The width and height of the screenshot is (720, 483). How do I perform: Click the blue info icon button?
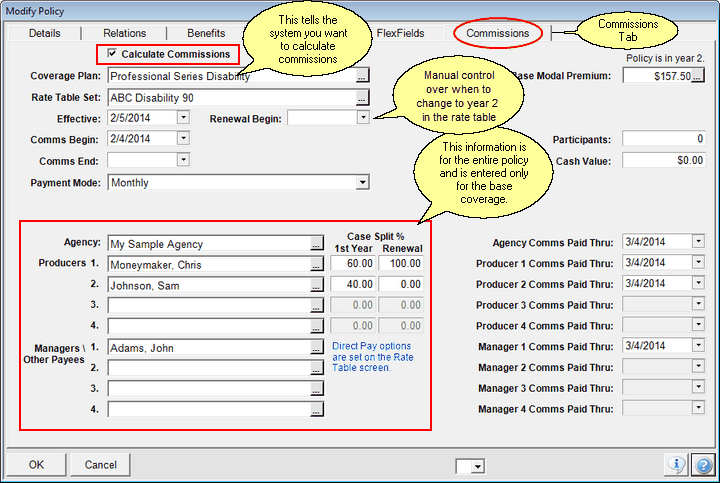[677, 465]
